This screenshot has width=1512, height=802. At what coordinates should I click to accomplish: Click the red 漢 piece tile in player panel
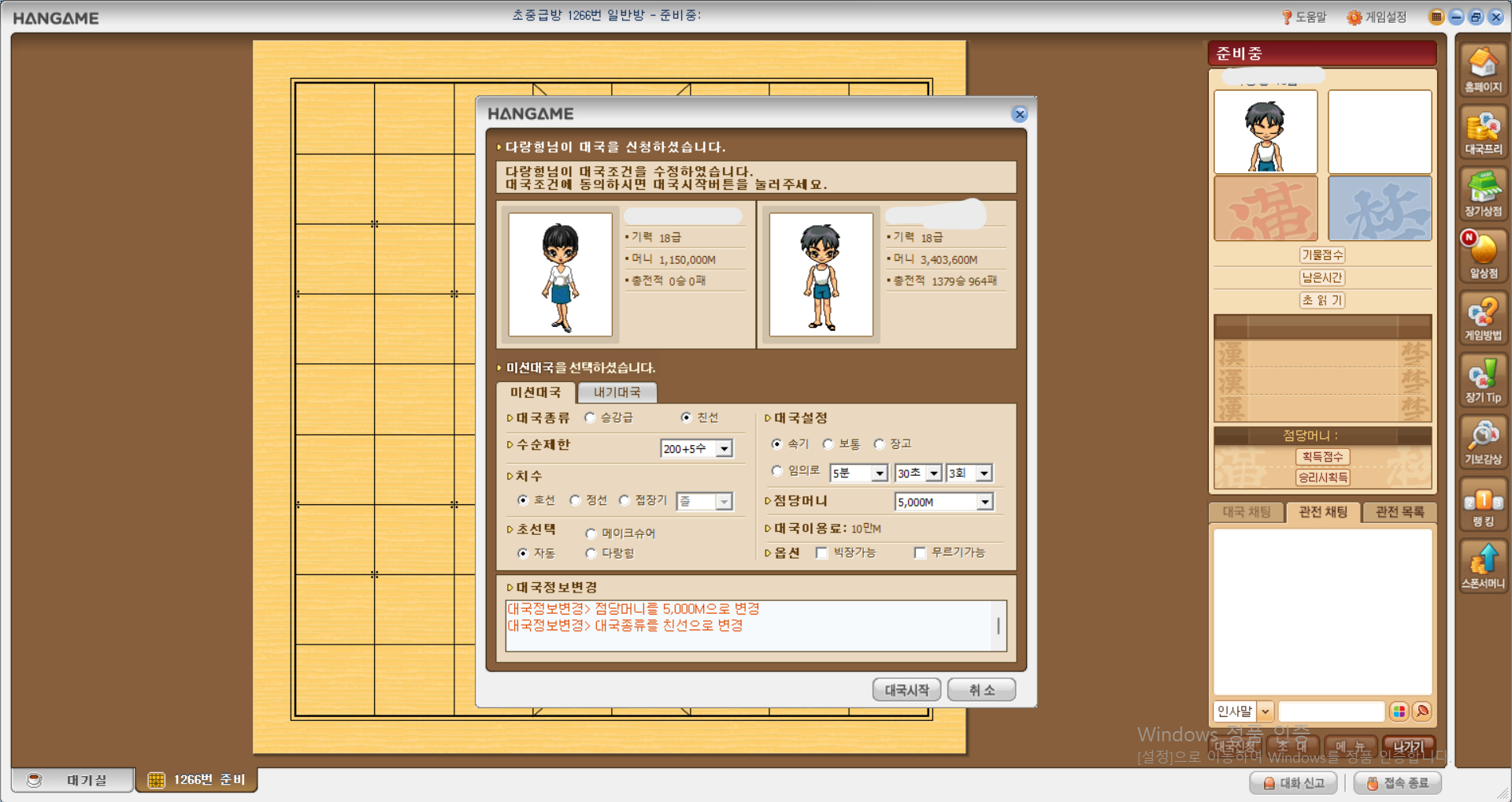(x=1266, y=209)
